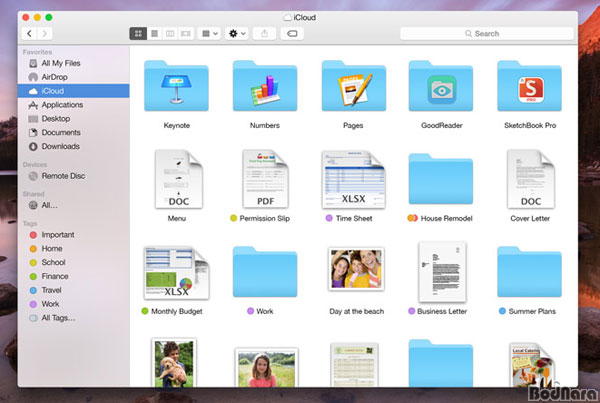Viewport: 600px width, 403px height.
Task: Select iCloud in the sidebar
Action: point(73,91)
